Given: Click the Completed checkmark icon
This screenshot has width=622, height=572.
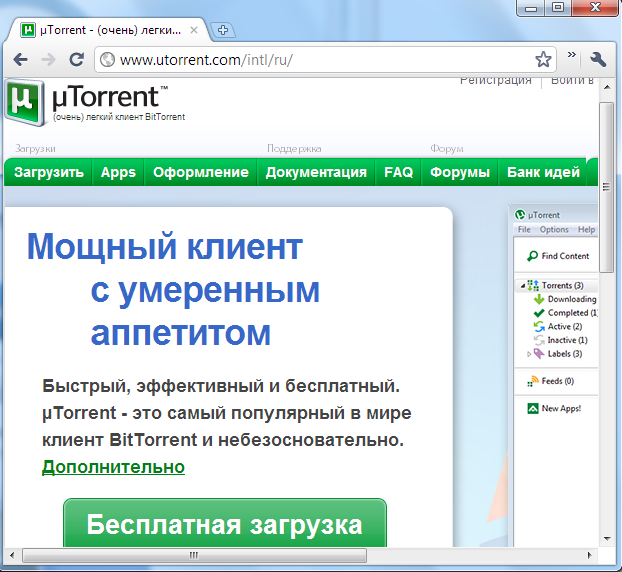Looking at the screenshot, I should (x=539, y=313).
